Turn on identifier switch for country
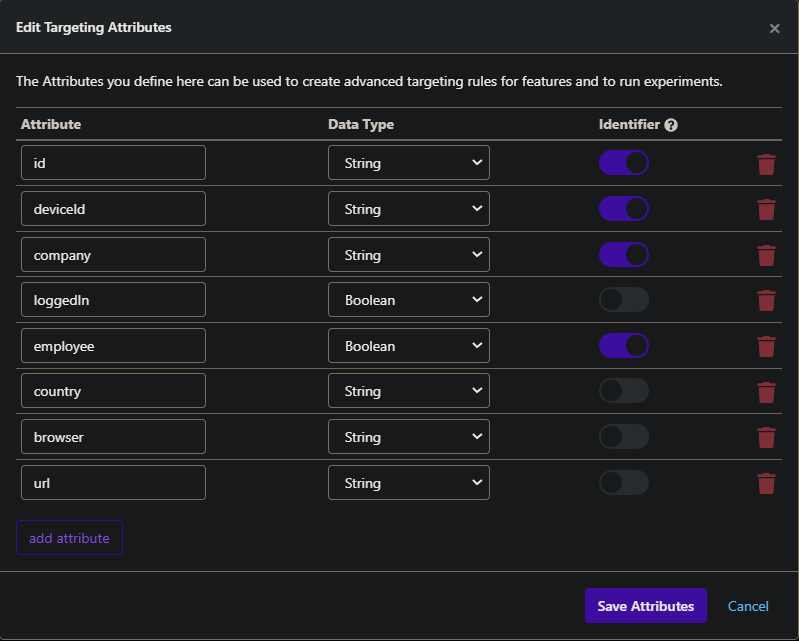 tap(624, 391)
